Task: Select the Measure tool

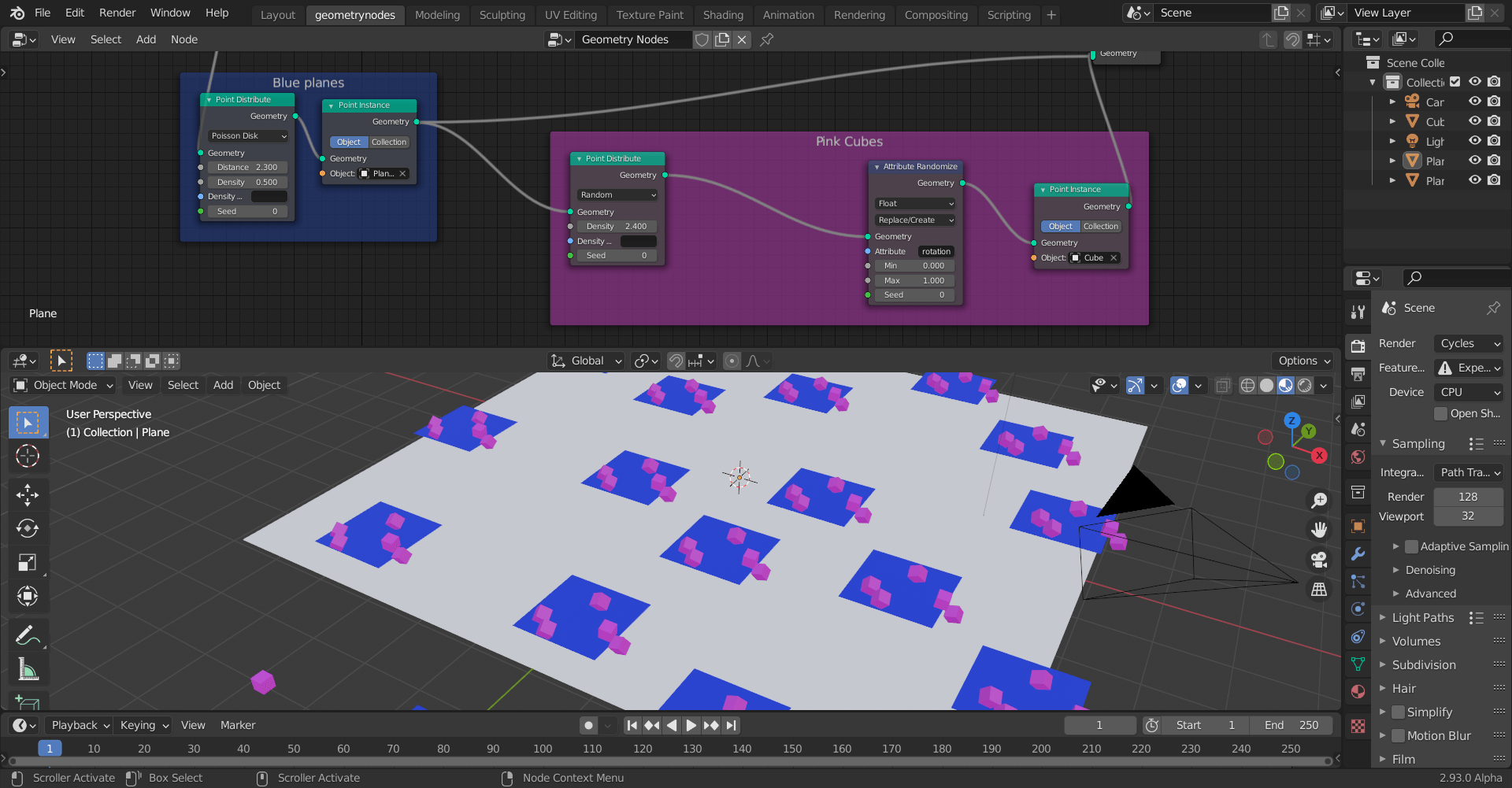Action: 28,669
